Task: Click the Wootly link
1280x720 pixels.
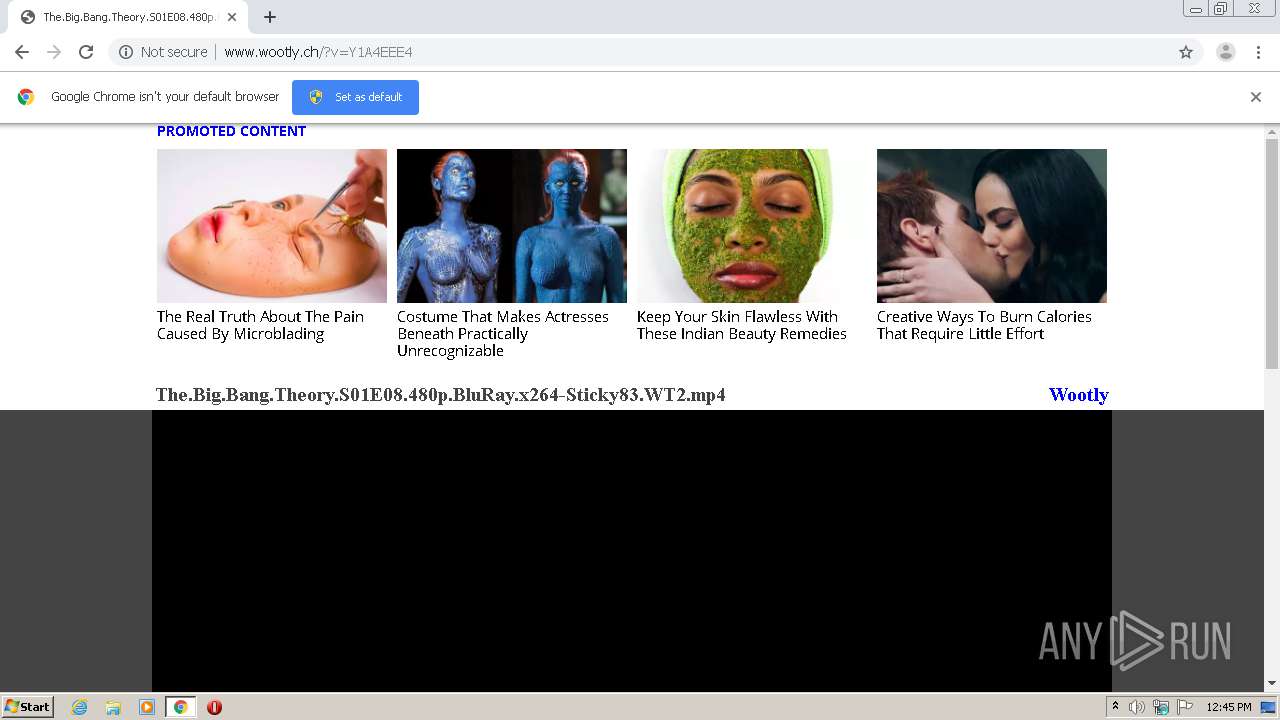Action: coord(1078,395)
